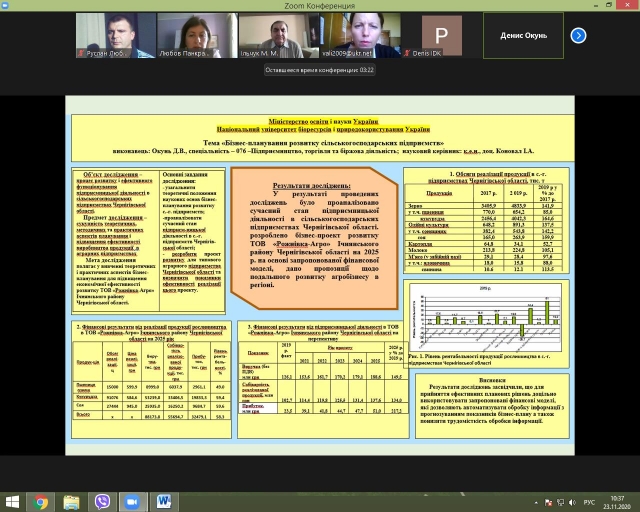Select vali2009@ukr.net participant video
The width and height of the screenshot is (640, 512).
coord(360,35)
